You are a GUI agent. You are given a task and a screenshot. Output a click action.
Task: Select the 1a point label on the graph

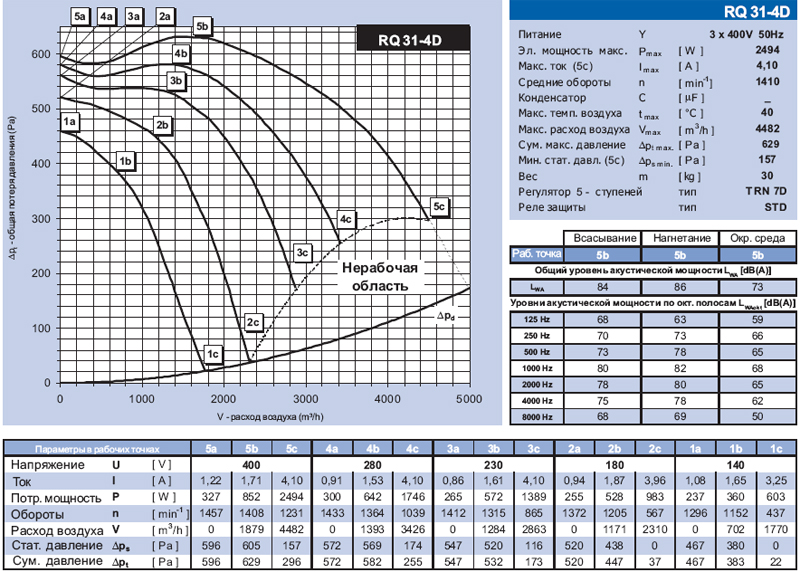pos(70,122)
